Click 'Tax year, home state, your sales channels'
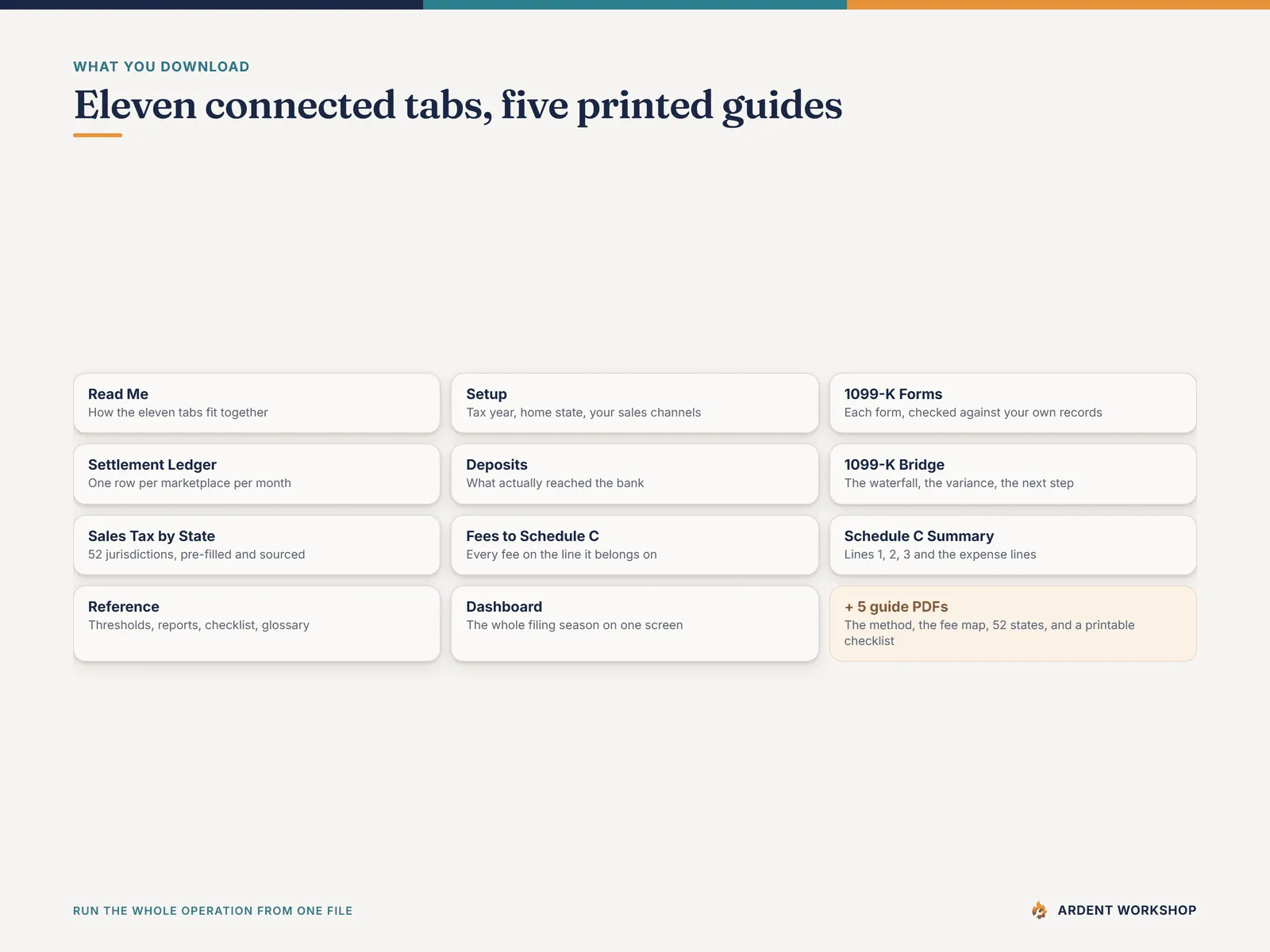1270x952 pixels. pyautogui.click(x=583, y=413)
